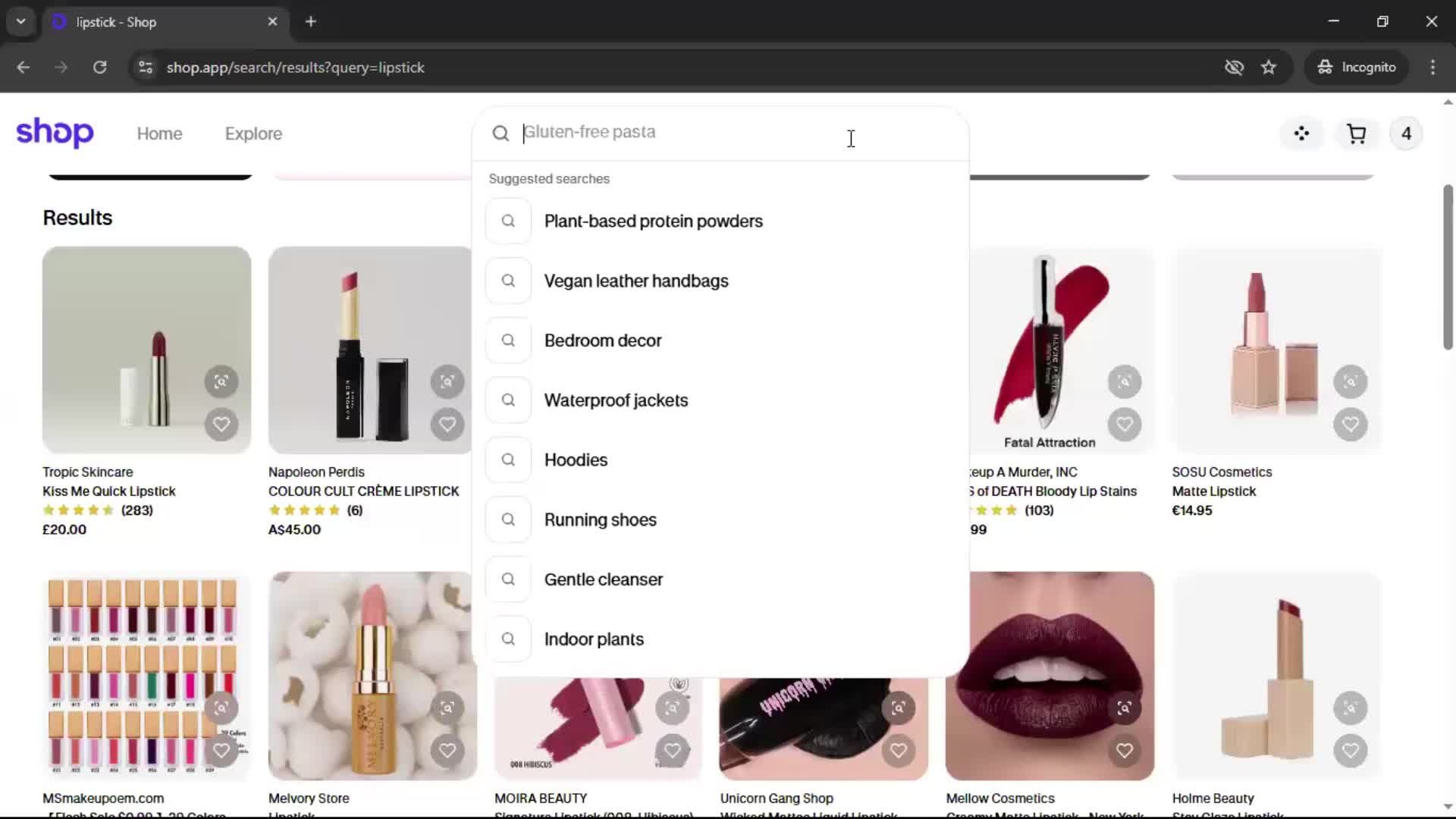Image resolution: width=1456 pixels, height=819 pixels.
Task: Click visual search icon on Mellow Cosmetics lips
Action: [x=1124, y=708]
